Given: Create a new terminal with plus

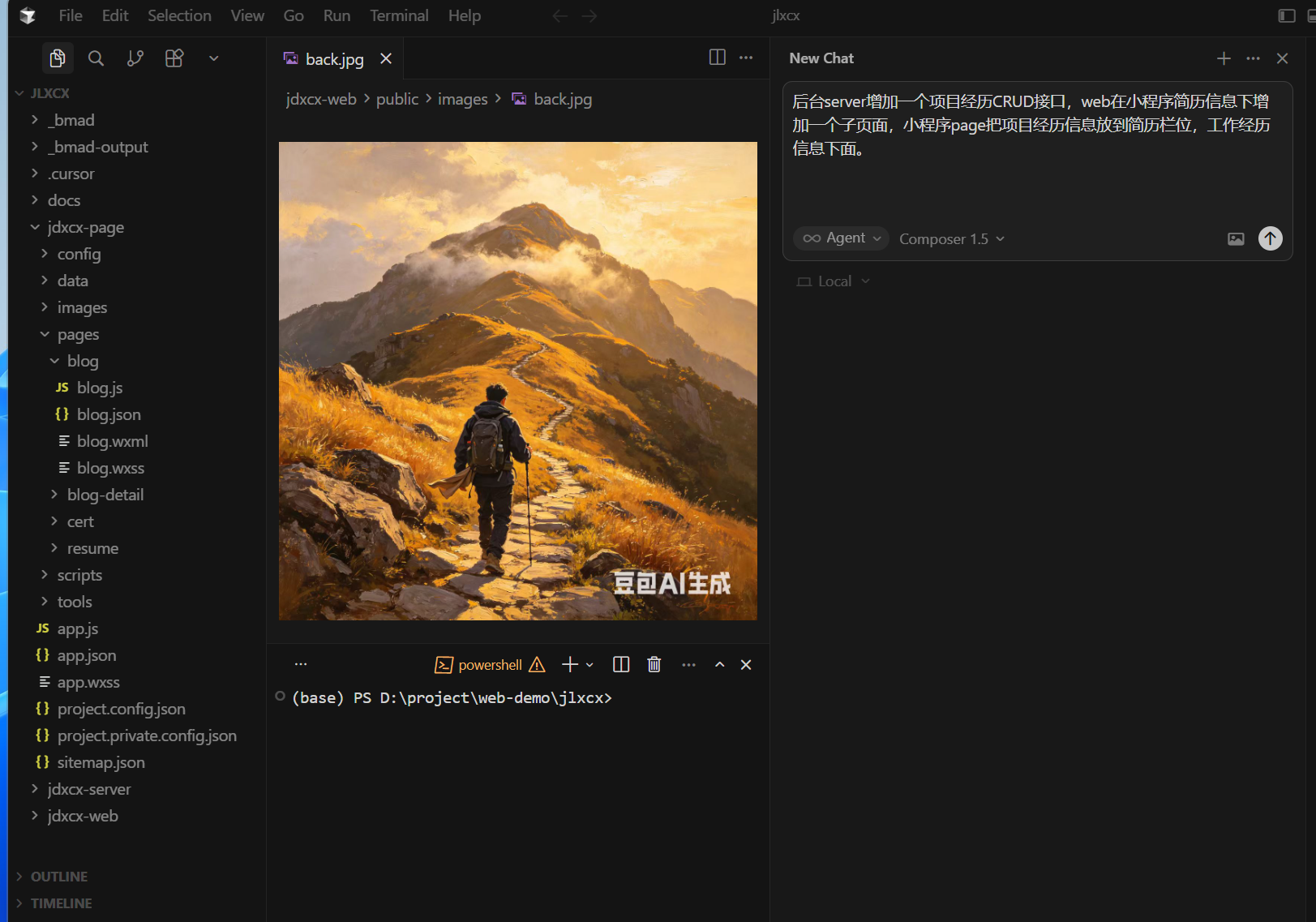Looking at the screenshot, I should pos(570,665).
